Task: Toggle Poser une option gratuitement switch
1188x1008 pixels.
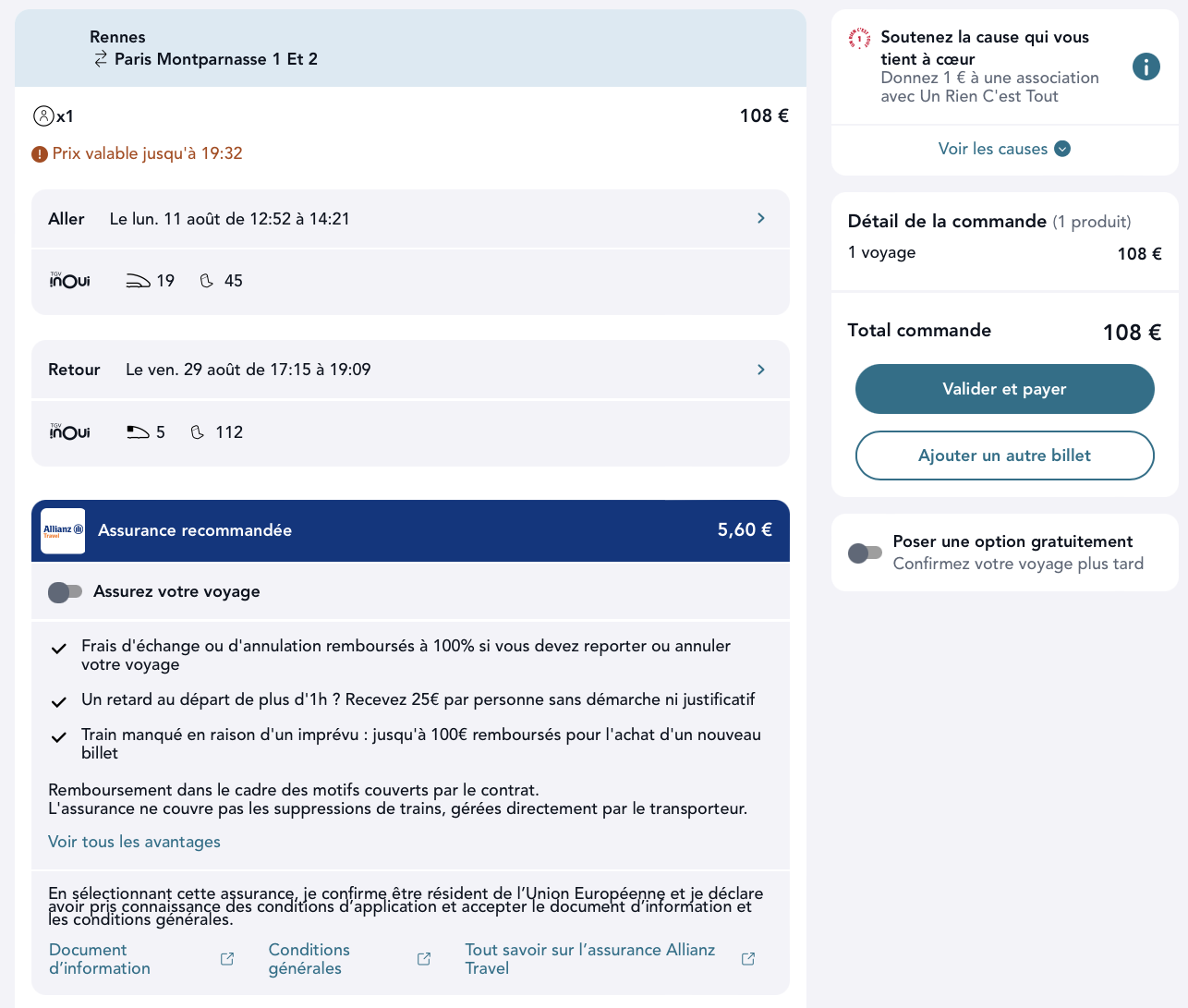Action: [x=865, y=553]
